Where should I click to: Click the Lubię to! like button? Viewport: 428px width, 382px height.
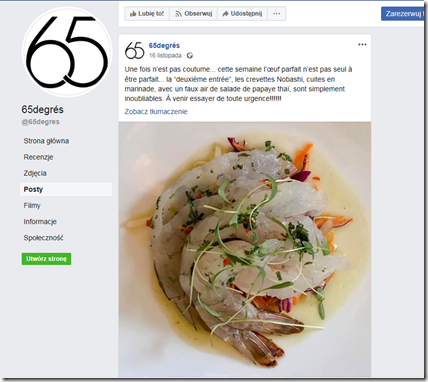pyautogui.click(x=147, y=14)
